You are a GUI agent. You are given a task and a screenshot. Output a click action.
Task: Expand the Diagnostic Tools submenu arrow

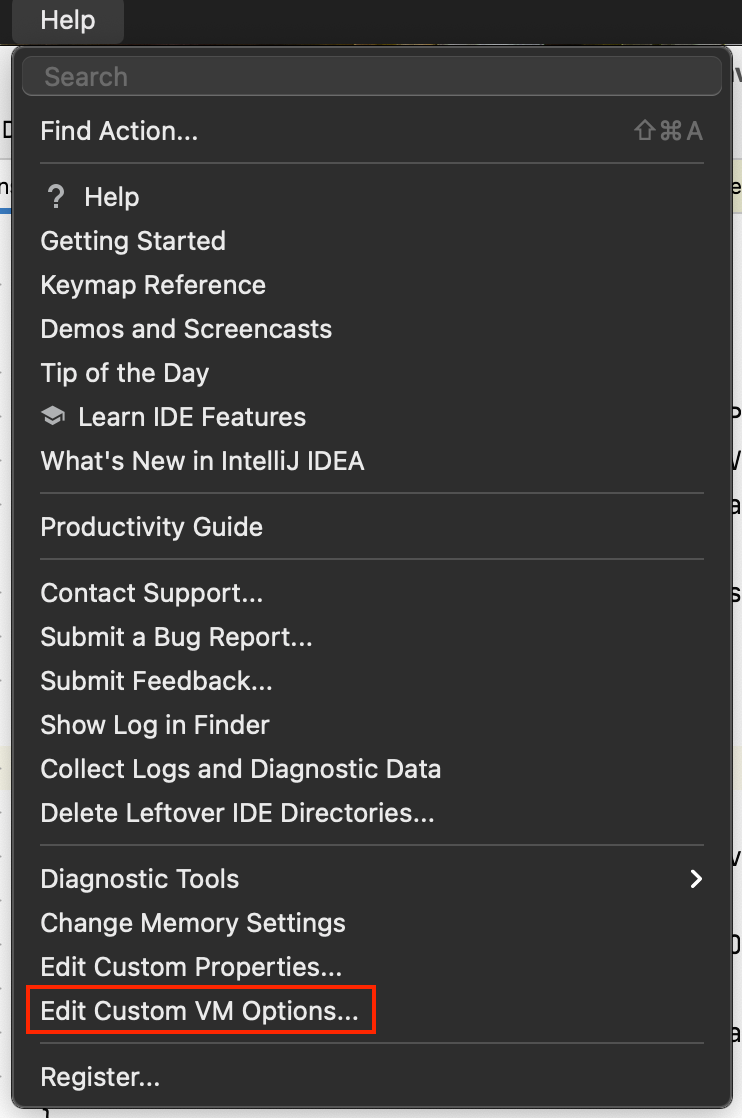[x=696, y=879]
